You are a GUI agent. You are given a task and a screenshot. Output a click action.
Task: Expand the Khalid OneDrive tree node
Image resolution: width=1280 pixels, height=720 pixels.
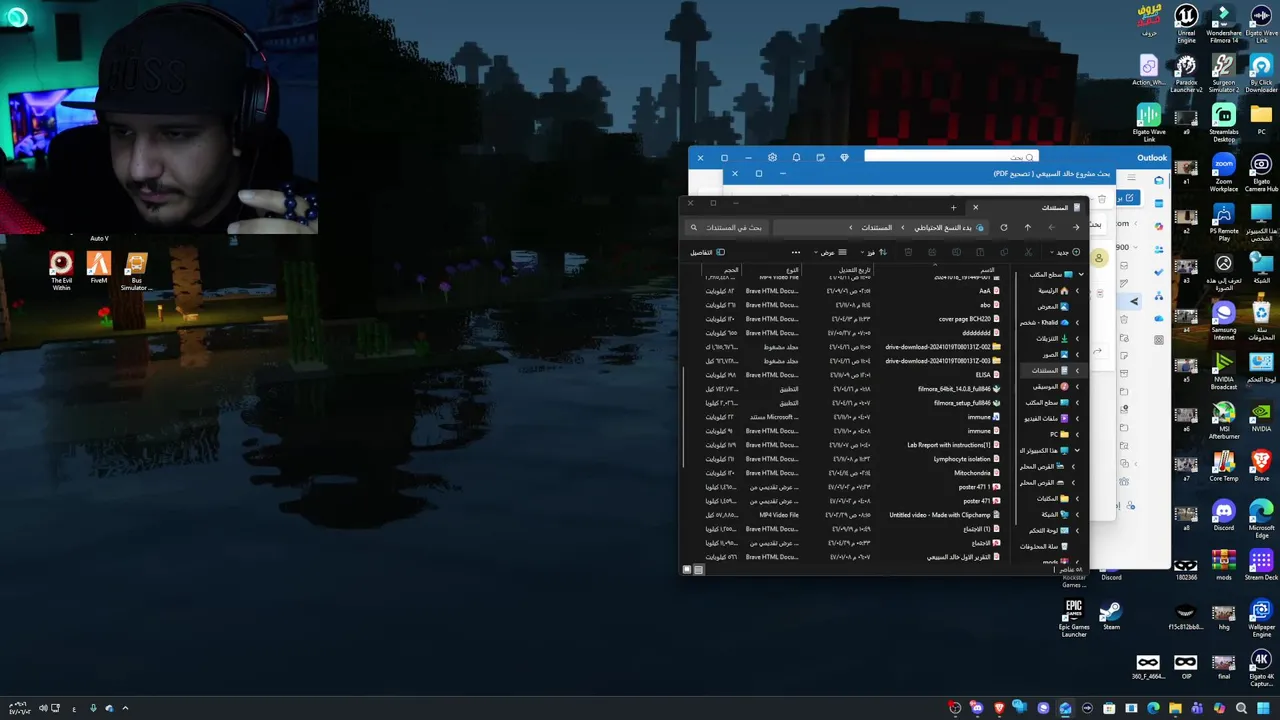(x=1078, y=323)
